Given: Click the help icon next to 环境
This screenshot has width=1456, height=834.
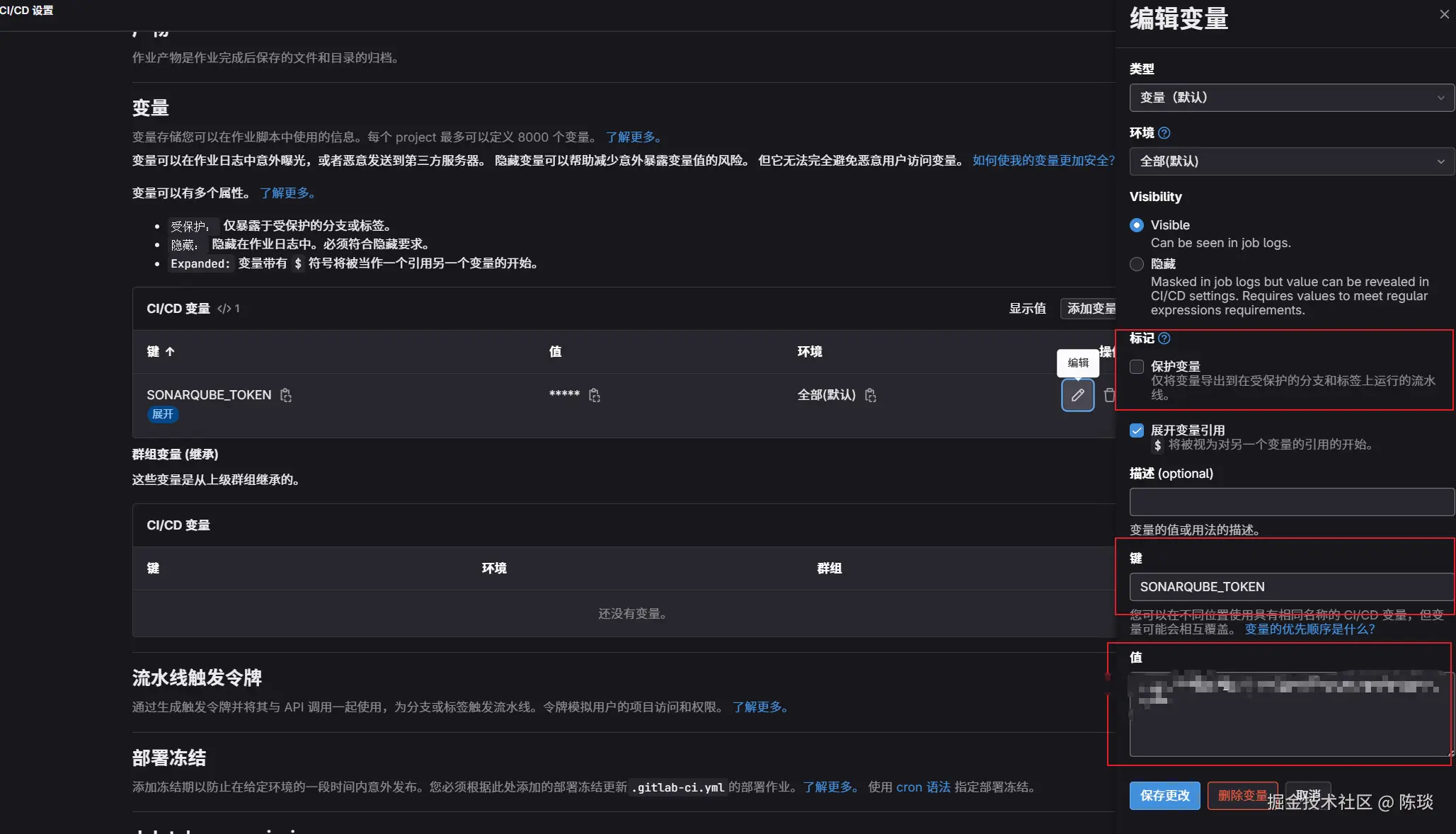Looking at the screenshot, I should pyautogui.click(x=1164, y=133).
